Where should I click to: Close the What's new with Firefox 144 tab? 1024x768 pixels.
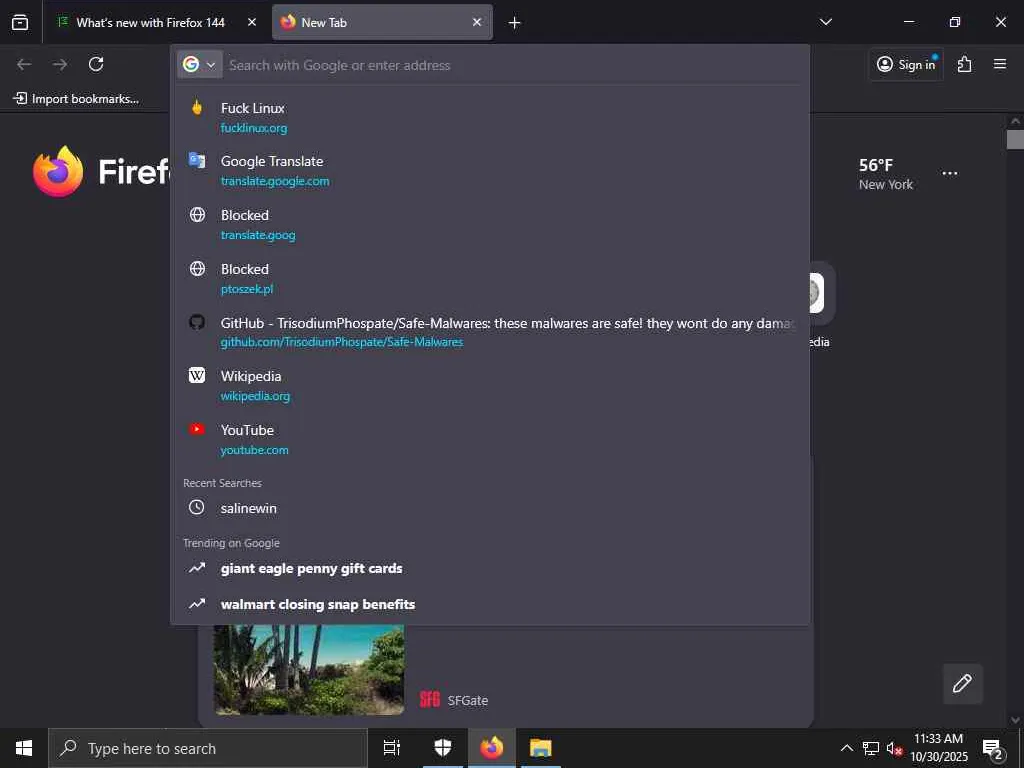[x=252, y=22]
